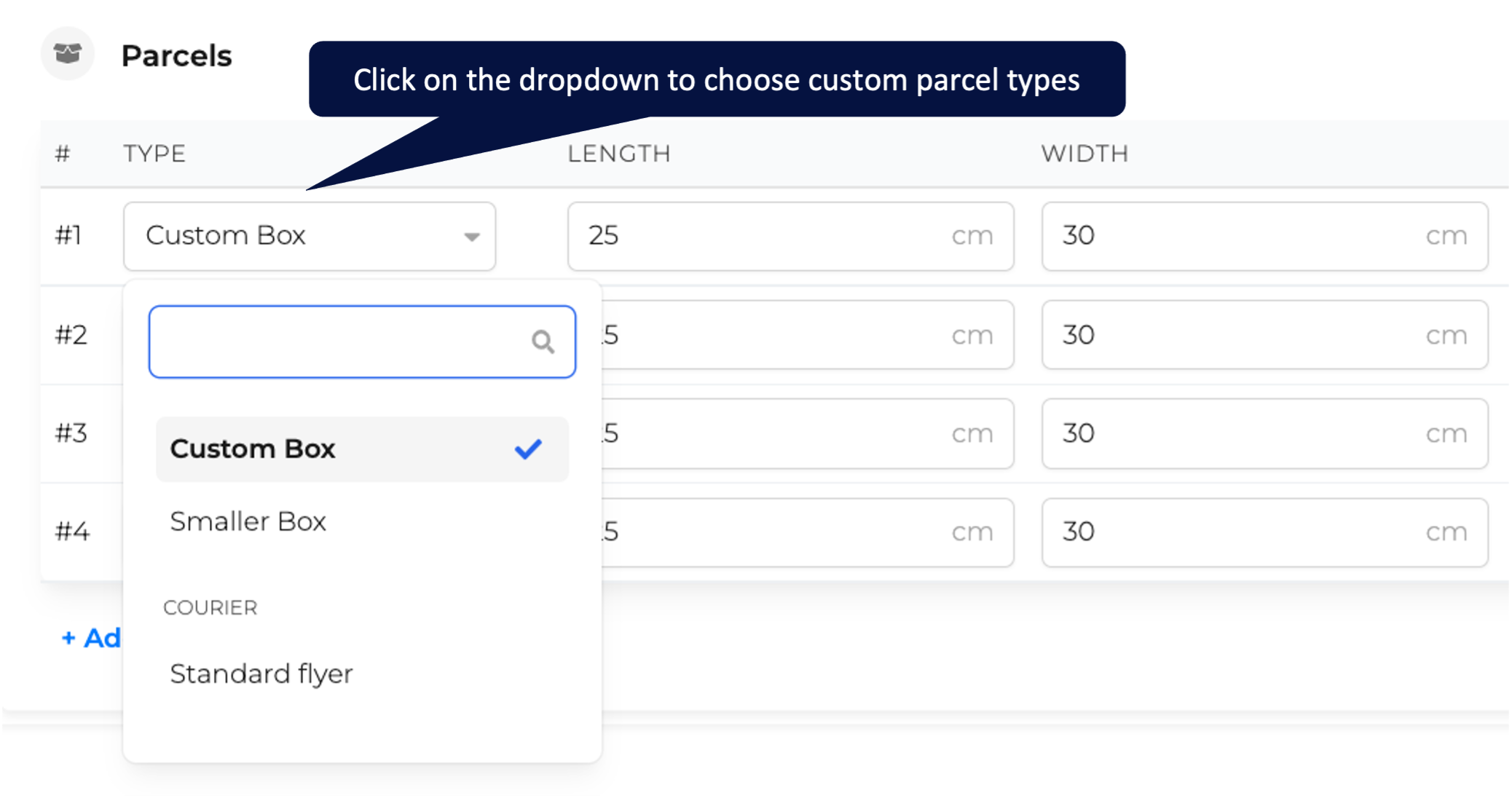Click the LENGTH column header
Image resolution: width=1512 pixels, height=801 pixels.
click(x=619, y=154)
